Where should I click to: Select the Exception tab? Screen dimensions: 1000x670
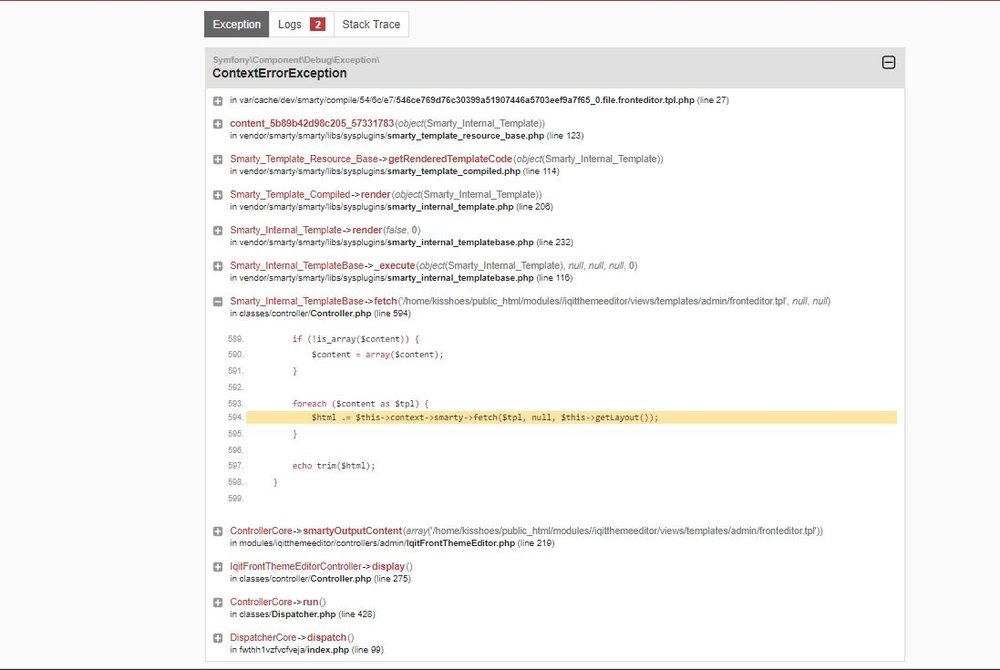(236, 23)
